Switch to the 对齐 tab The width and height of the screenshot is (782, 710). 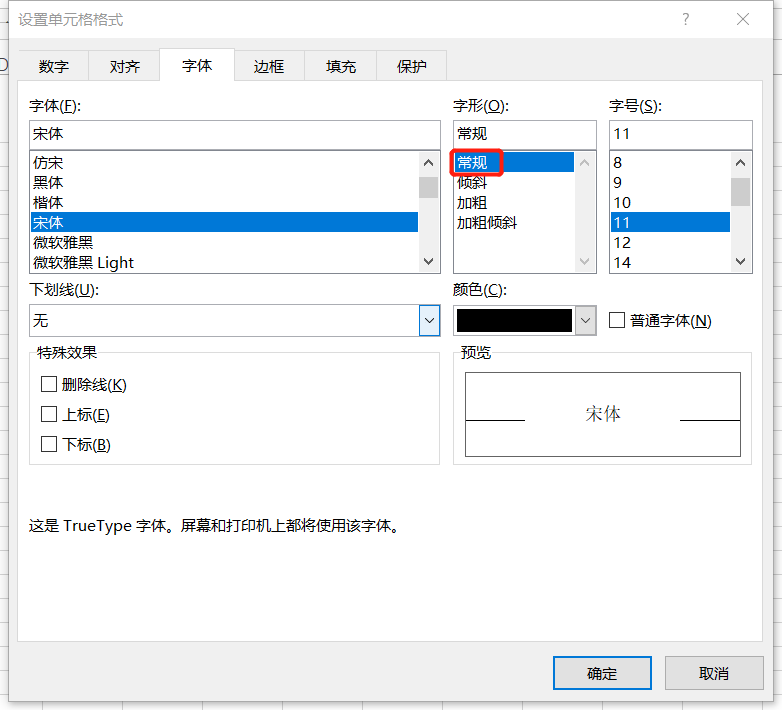[124, 66]
